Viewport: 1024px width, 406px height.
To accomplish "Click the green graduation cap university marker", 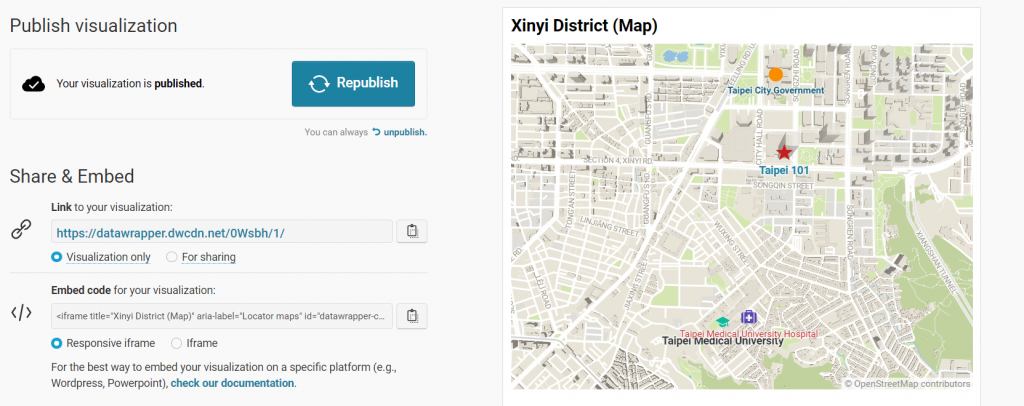I will (x=722, y=321).
